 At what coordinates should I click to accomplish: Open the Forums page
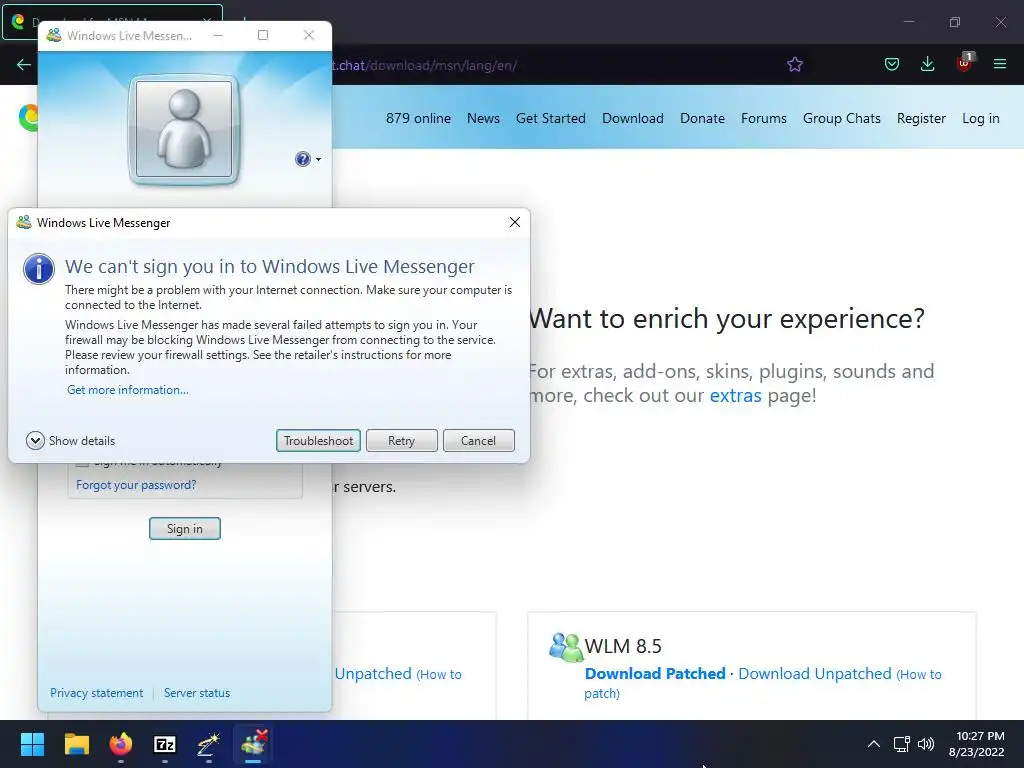(x=764, y=118)
